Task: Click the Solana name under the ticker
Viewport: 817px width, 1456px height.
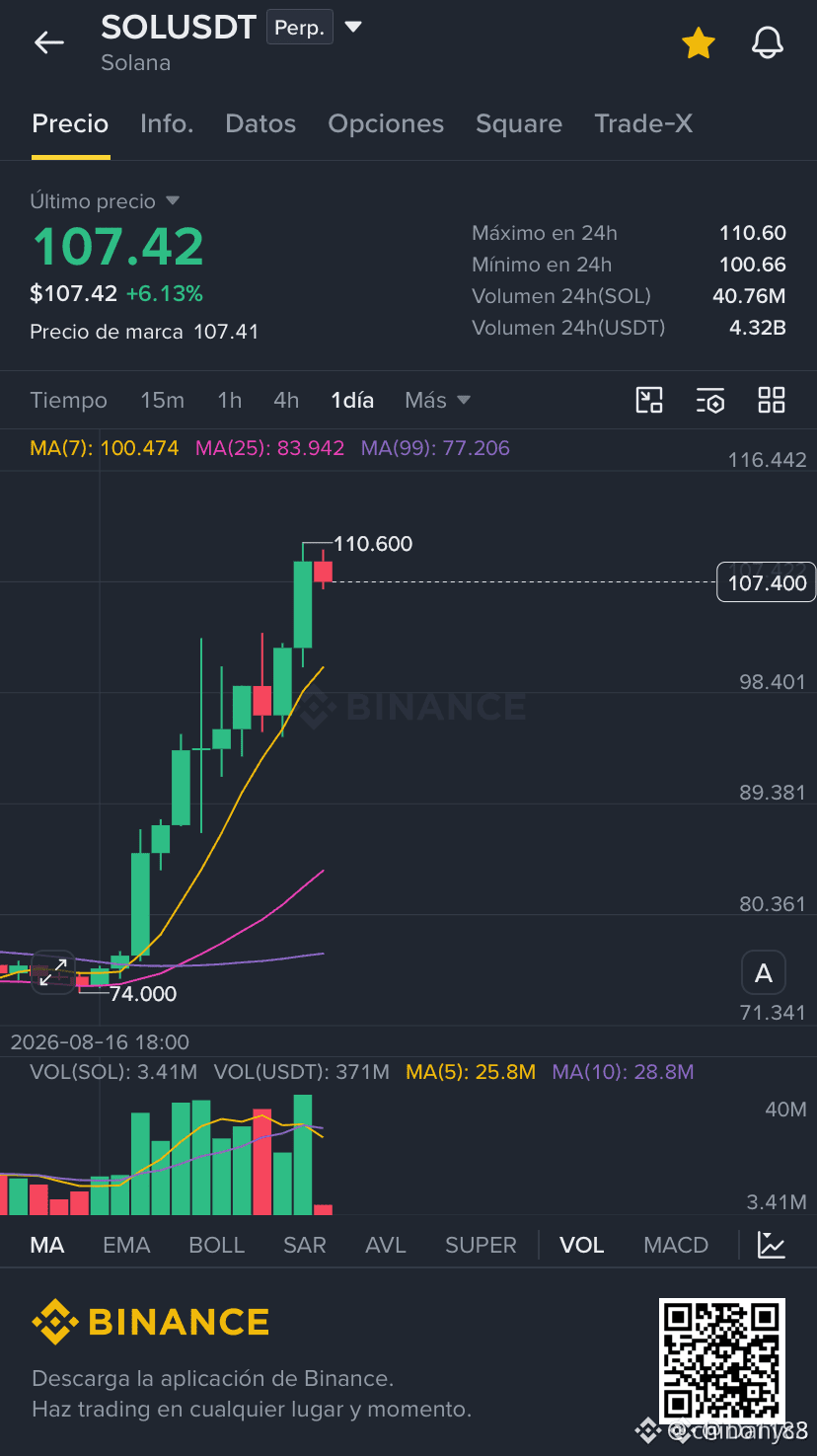Action: coord(135,62)
